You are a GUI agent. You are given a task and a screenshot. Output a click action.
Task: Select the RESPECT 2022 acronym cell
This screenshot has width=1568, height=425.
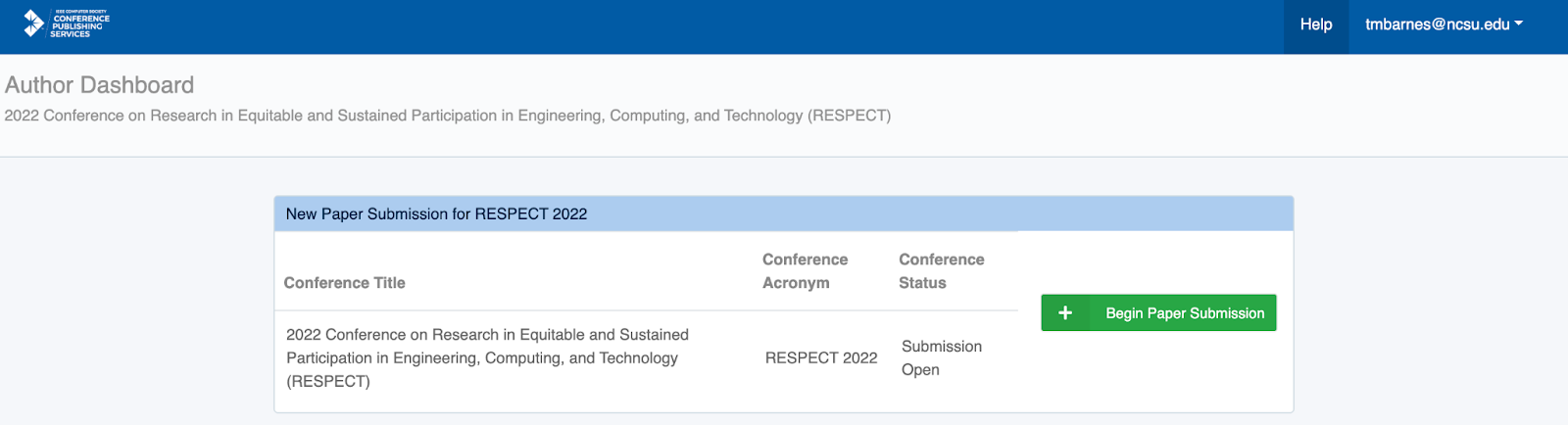click(x=821, y=358)
